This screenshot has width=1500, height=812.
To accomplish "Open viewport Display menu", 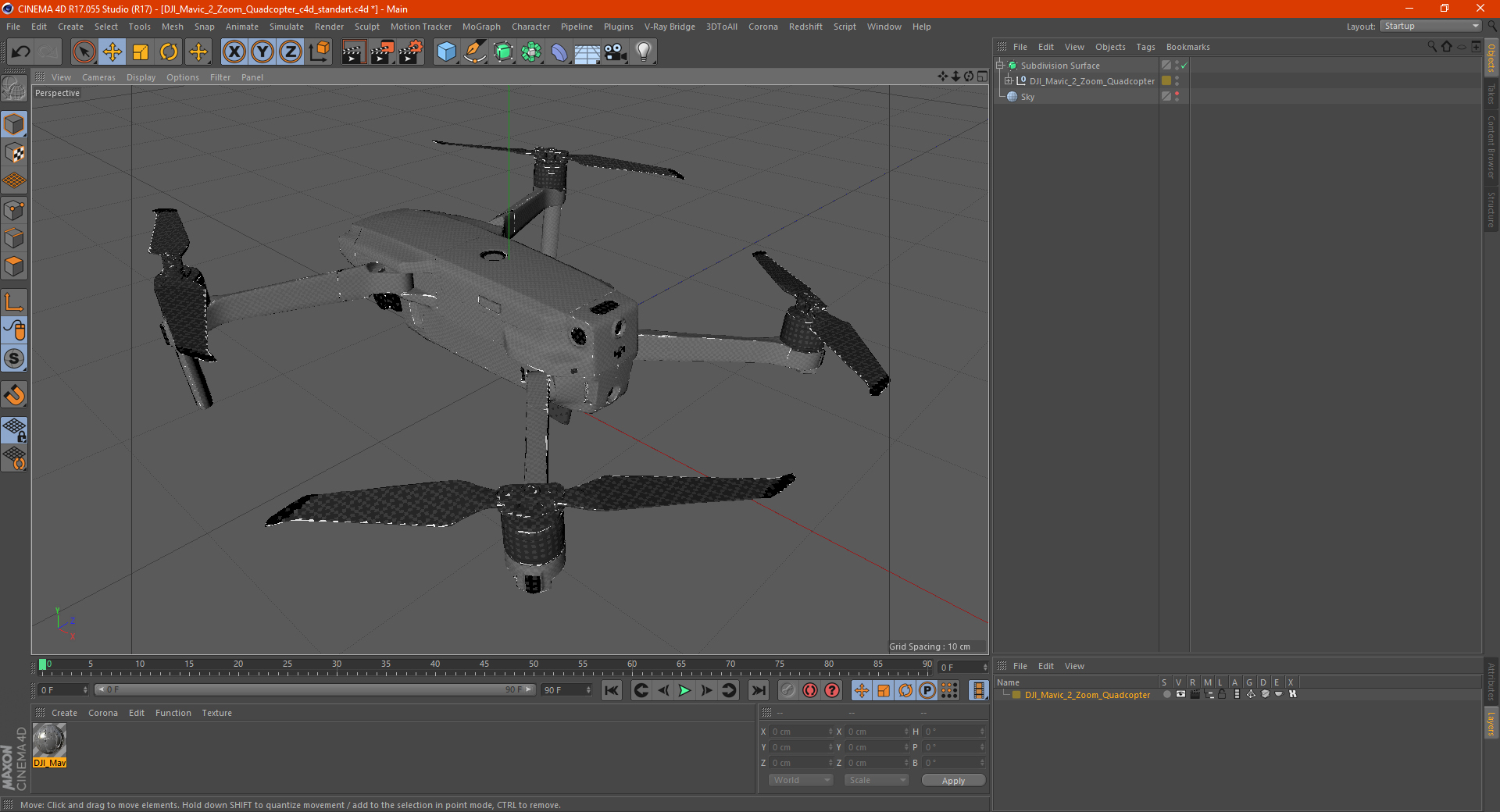I will [x=141, y=77].
